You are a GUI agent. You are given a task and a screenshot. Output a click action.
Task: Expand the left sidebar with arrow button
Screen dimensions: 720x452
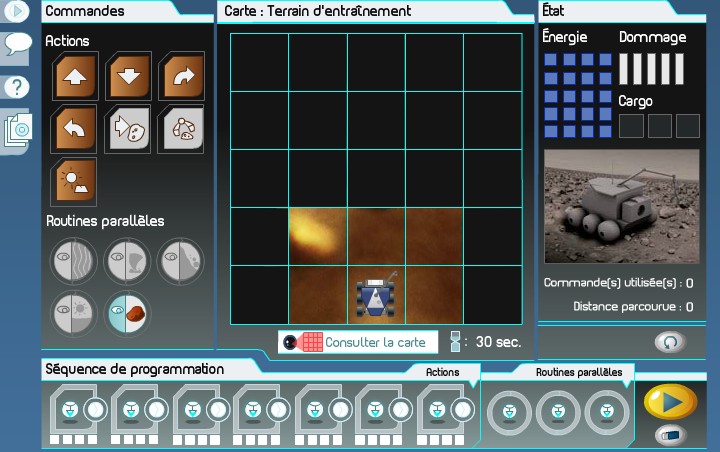[17, 12]
